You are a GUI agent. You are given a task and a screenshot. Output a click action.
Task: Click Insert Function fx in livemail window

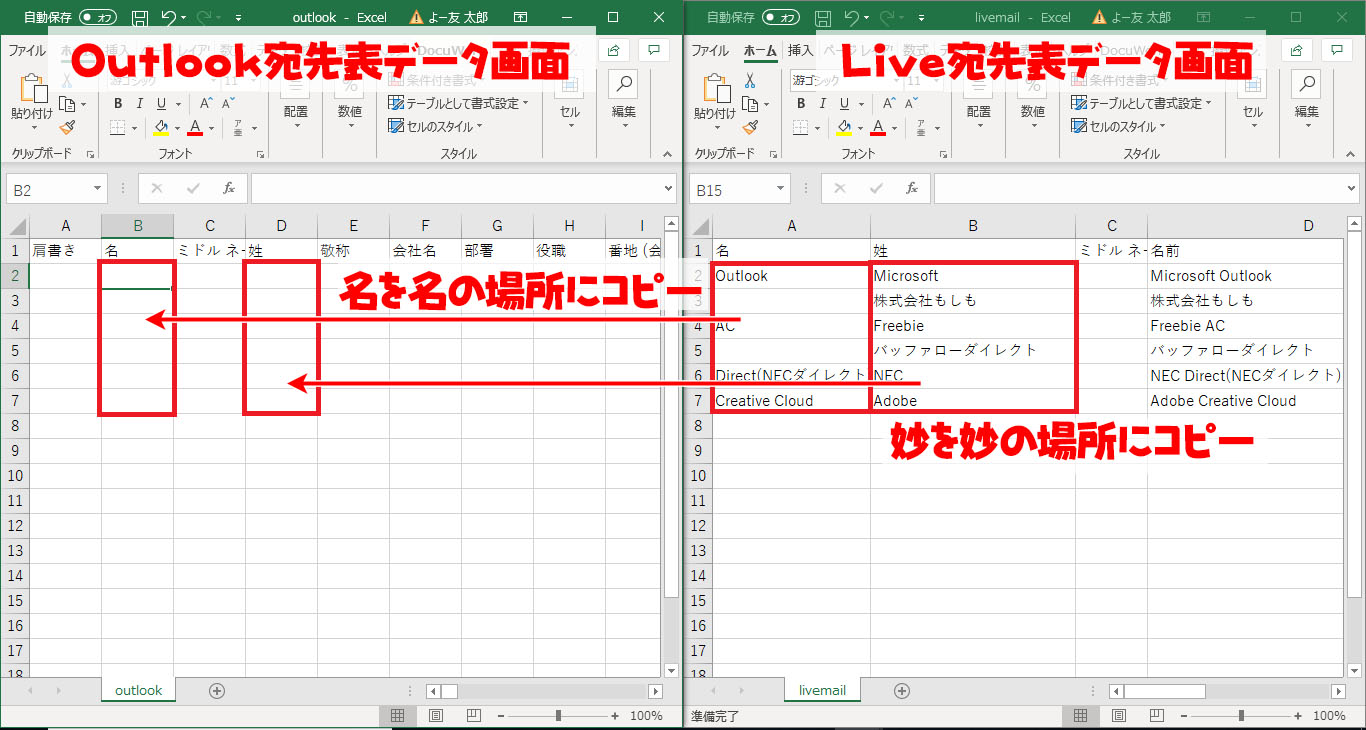(x=912, y=188)
